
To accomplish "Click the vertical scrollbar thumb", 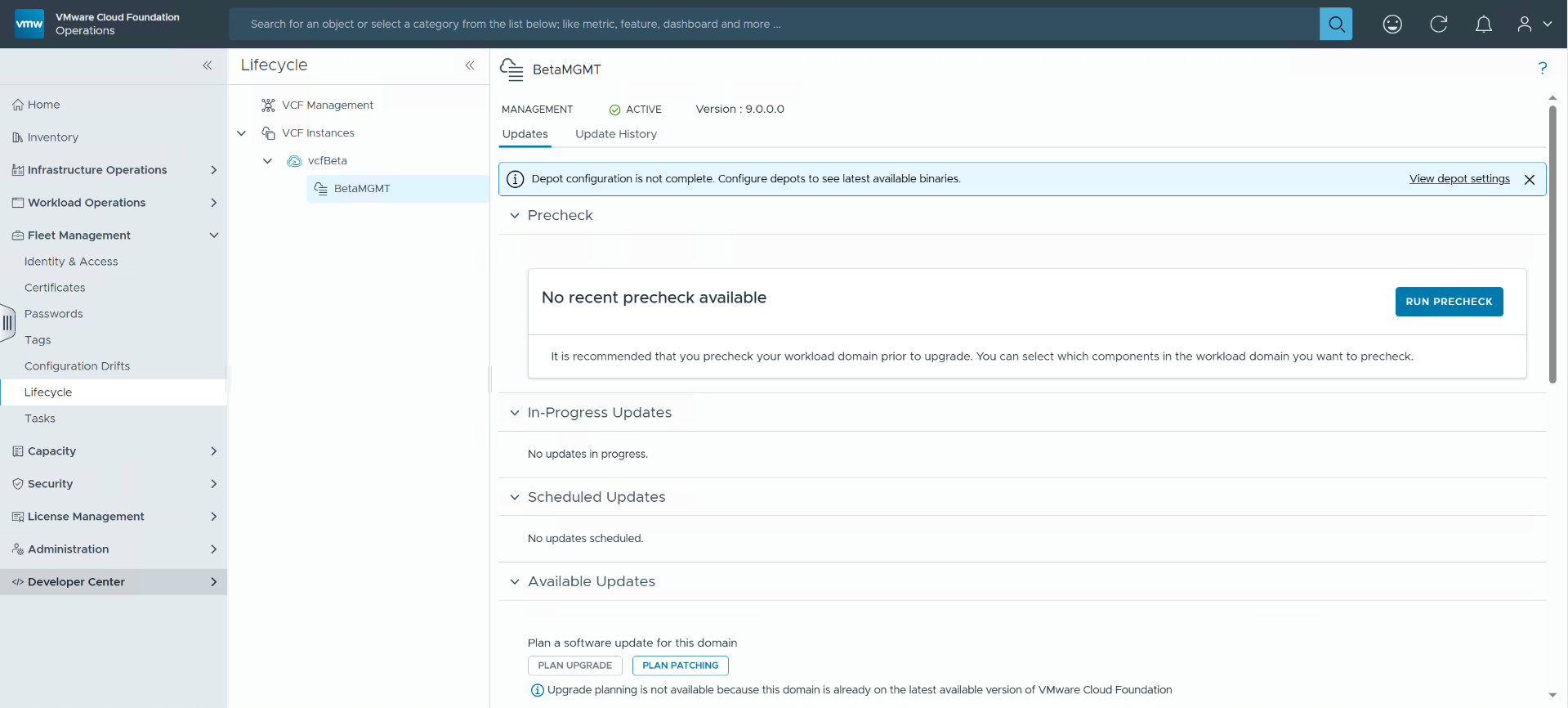I will 1552,244.
